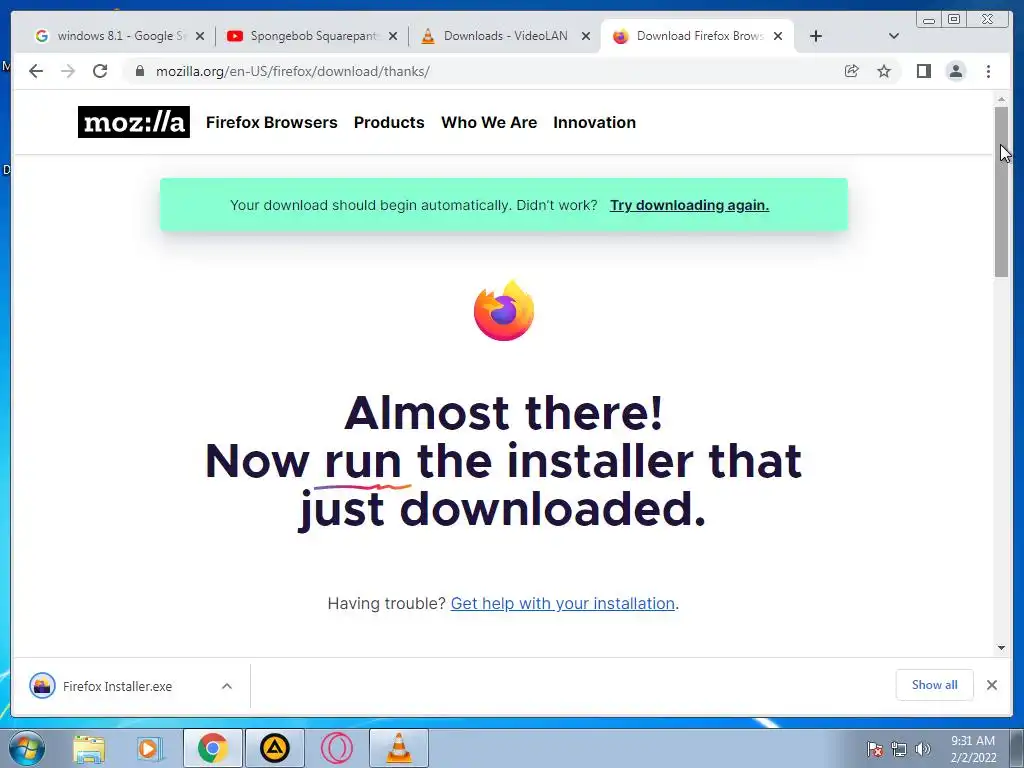1024x768 pixels.
Task: Open VLC media player from the taskbar
Action: (399, 748)
